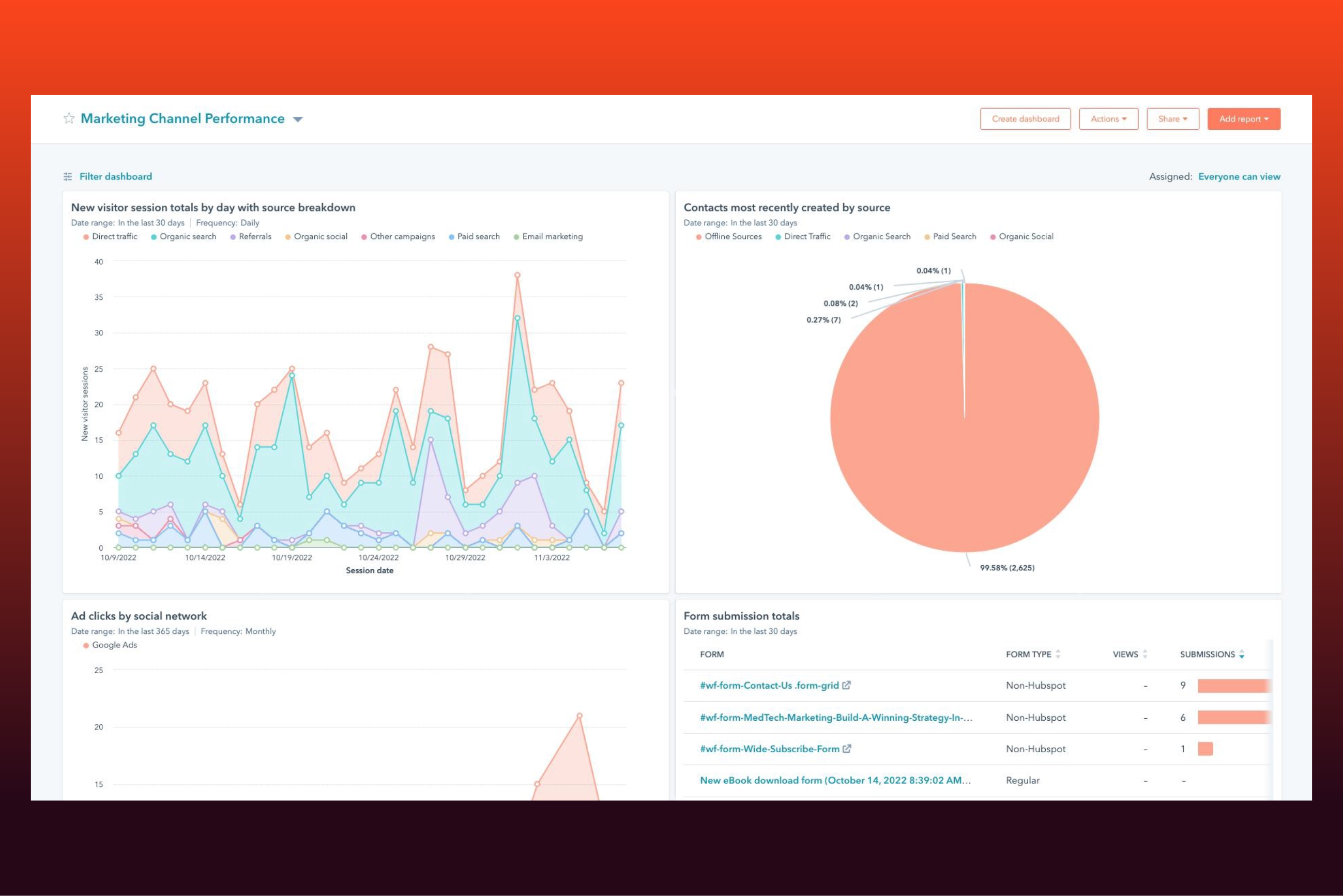Star the Marketing Channel Performance dashboard
This screenshot has height=896, width=1343.
tap(69, 118)
